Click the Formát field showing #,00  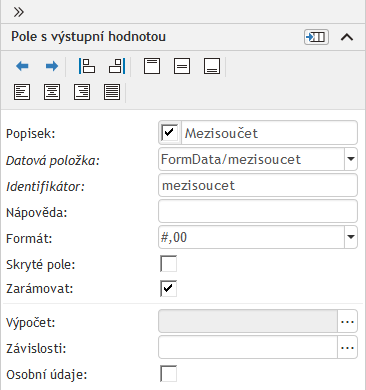tap(251, 237)
